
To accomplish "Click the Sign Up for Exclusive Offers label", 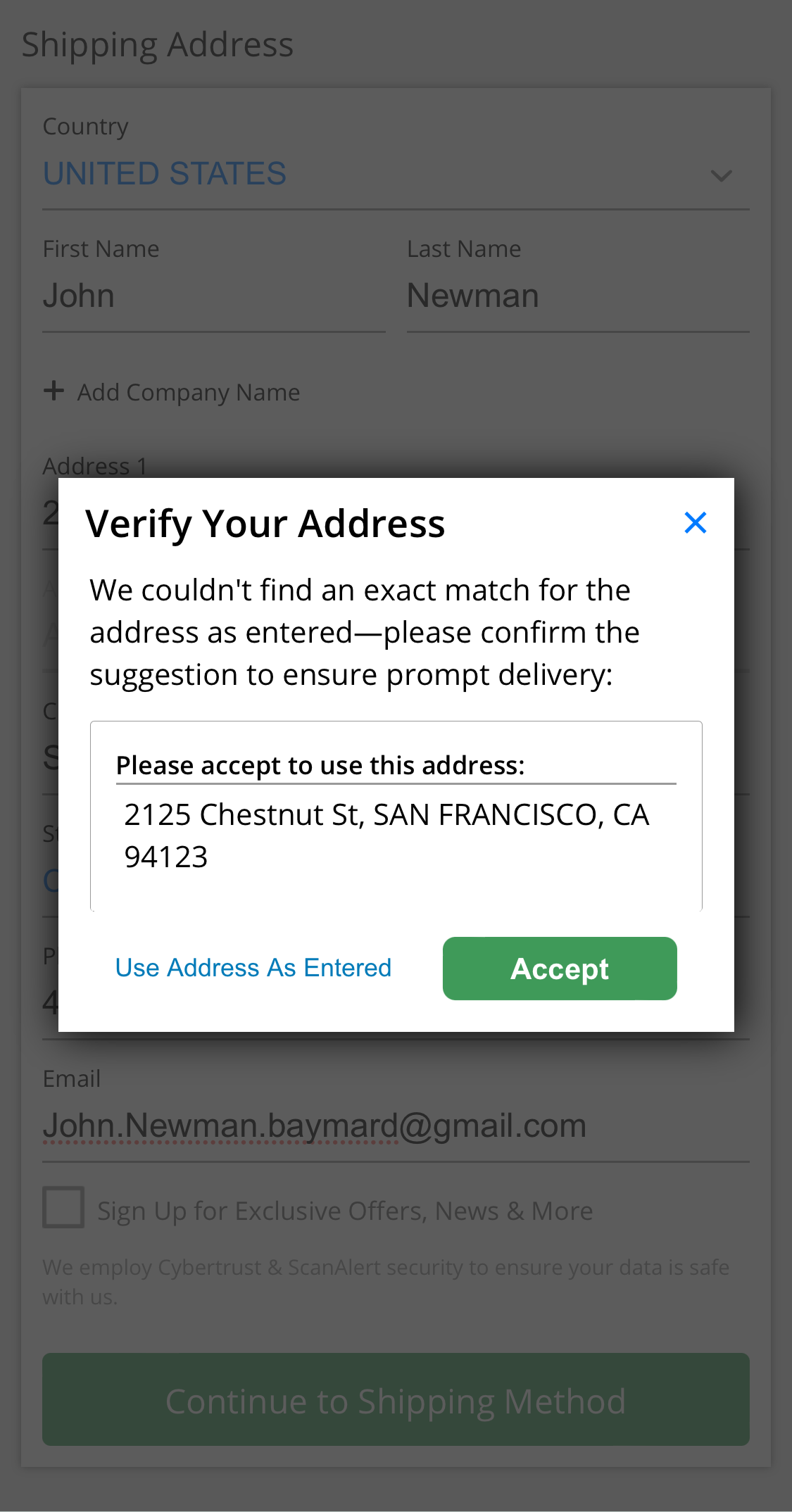I will coord(345,1211).
